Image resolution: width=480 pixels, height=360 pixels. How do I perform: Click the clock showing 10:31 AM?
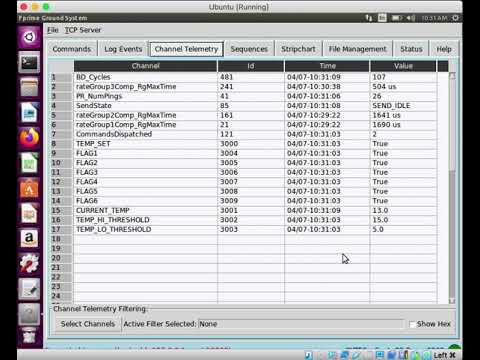point(434,18)
